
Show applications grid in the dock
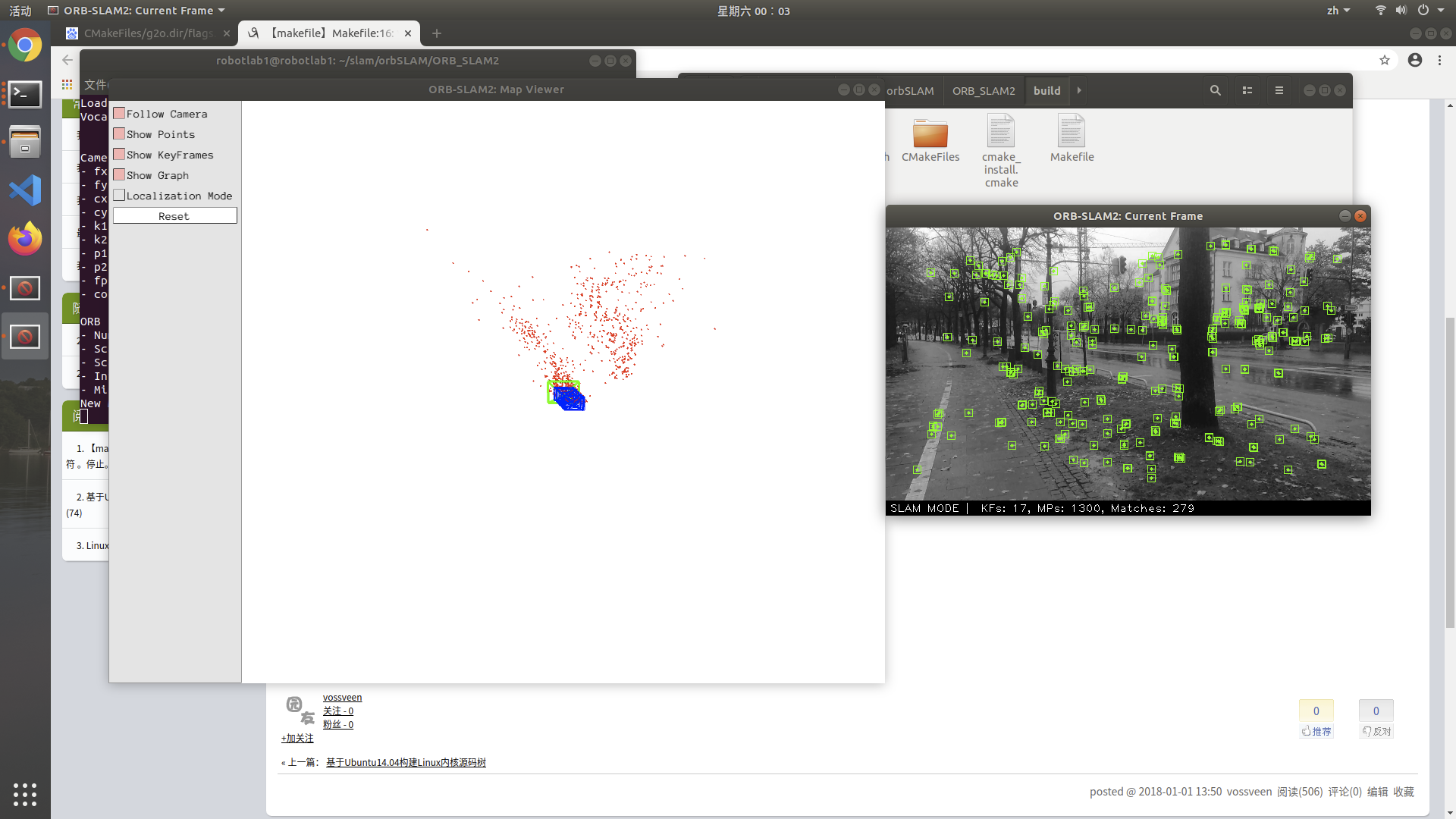(25, 794)
